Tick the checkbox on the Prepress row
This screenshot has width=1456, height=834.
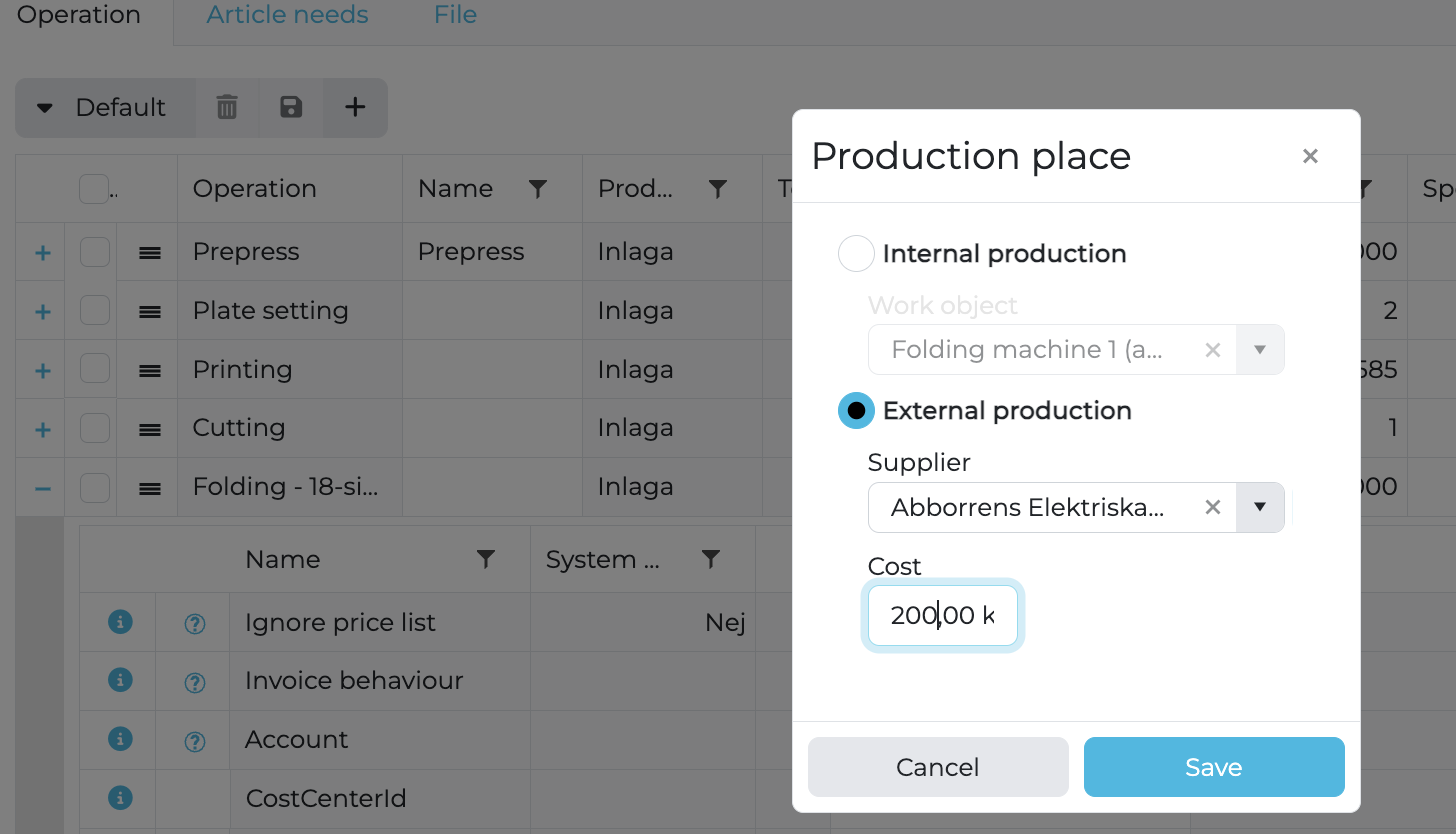point(95,253)
